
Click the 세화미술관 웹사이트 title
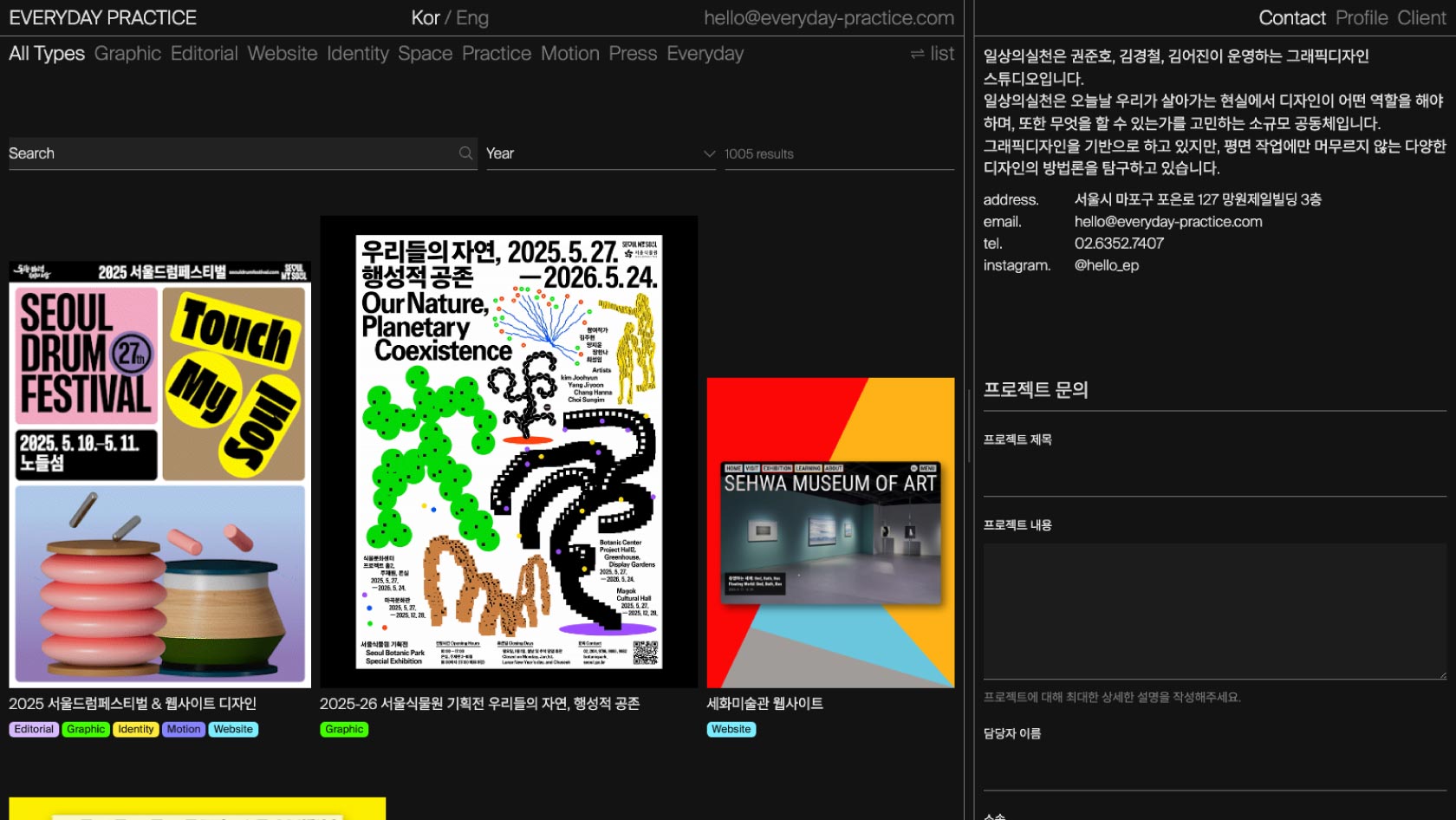(x=764, y=704)
